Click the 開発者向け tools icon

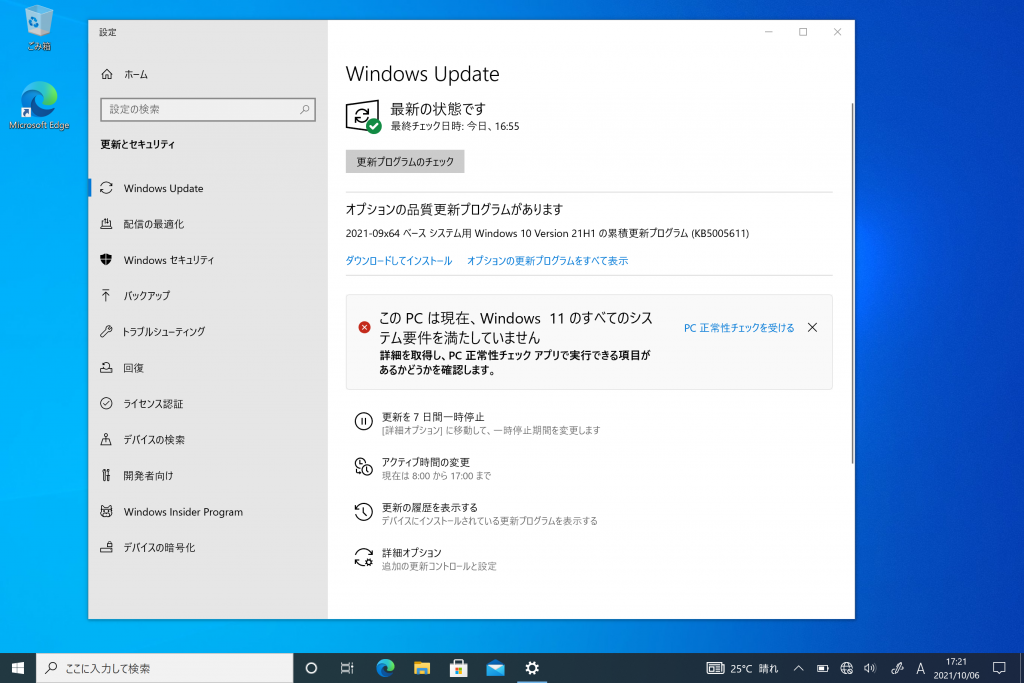click(x=106, y=475)
